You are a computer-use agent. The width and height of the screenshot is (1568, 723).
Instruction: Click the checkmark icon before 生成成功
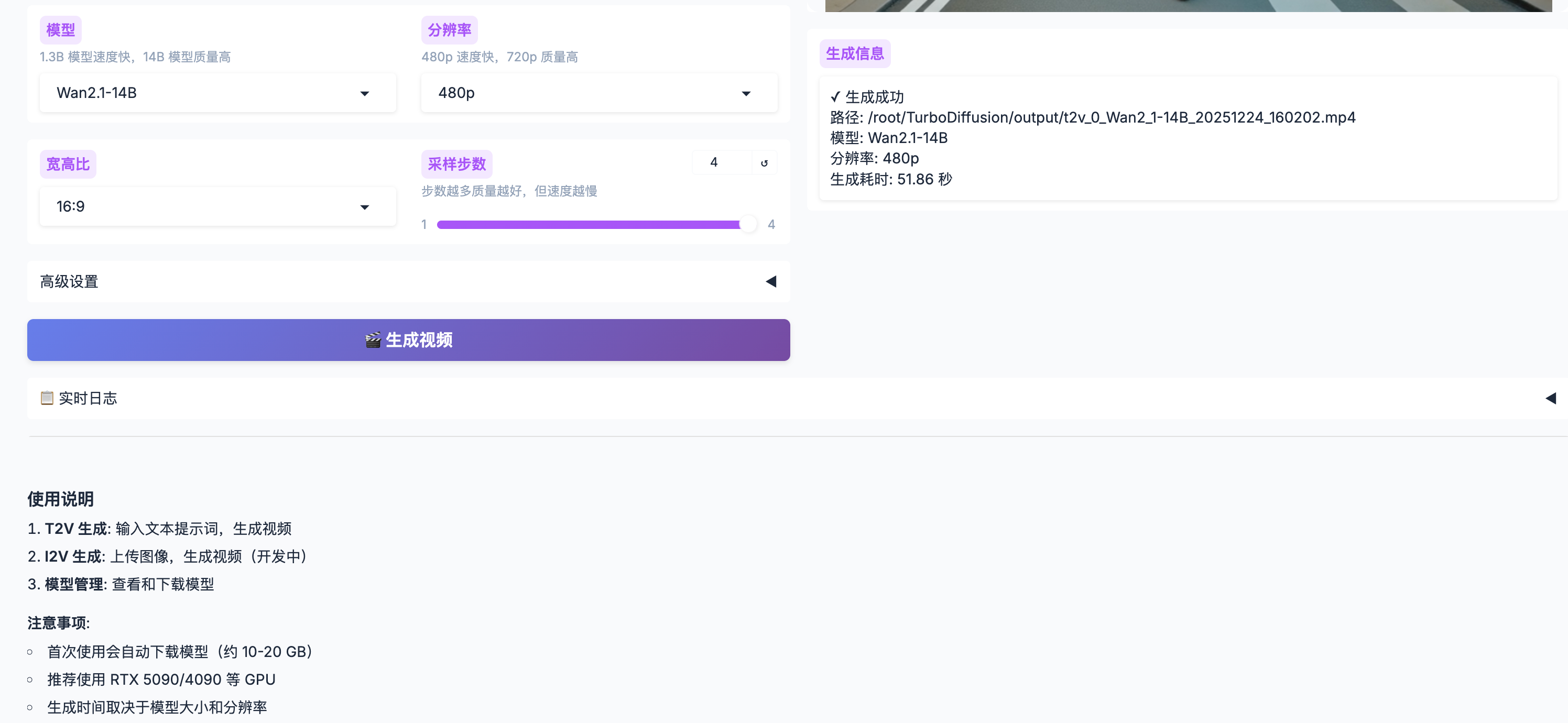click(835, 97)
